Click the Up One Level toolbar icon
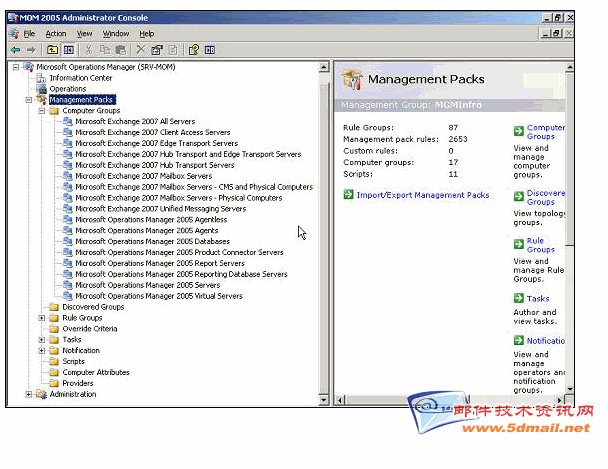Viewport: 608px width, 469px height. coord(52,49)
